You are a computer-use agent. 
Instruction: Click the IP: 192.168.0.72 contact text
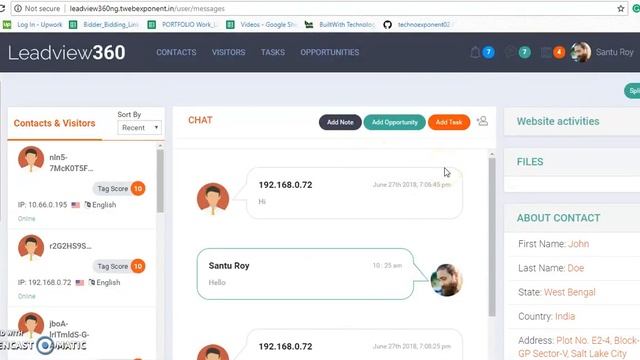[x=44, y=282]
